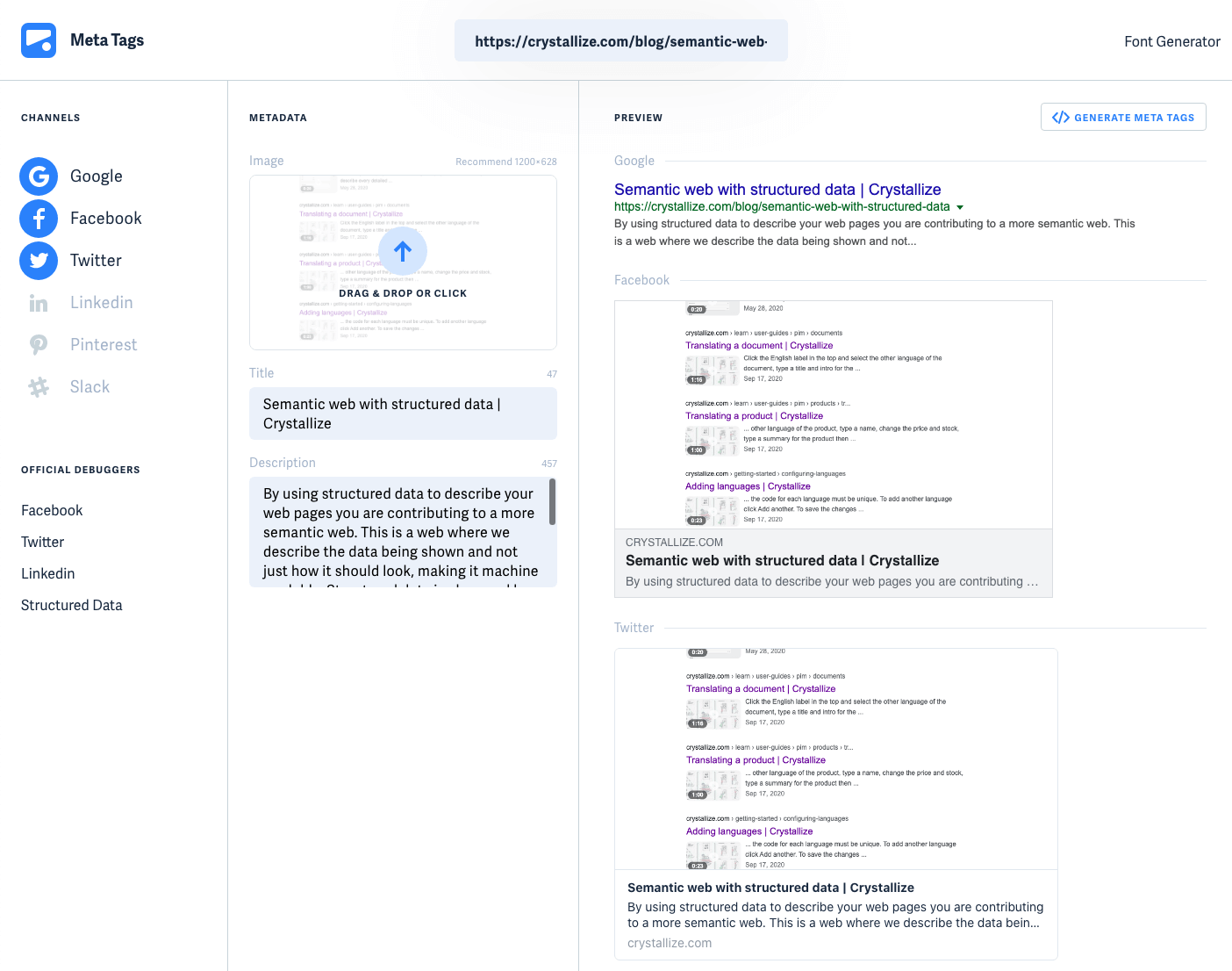Viewport: 1232px width, 971px height.
Task: Enable the Slack channel icon
Action: click(39, 387)
